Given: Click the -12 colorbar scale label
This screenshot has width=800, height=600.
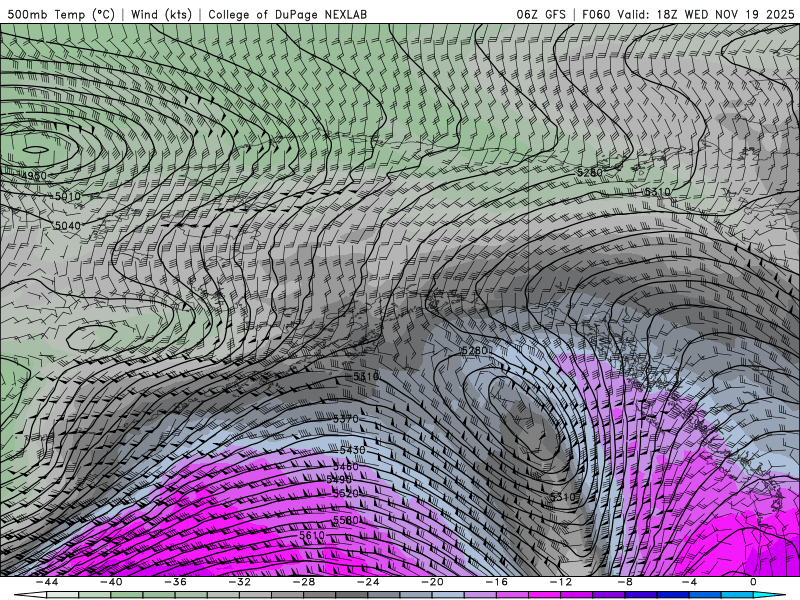Looking at the screenshot, I should coord(561,582).
